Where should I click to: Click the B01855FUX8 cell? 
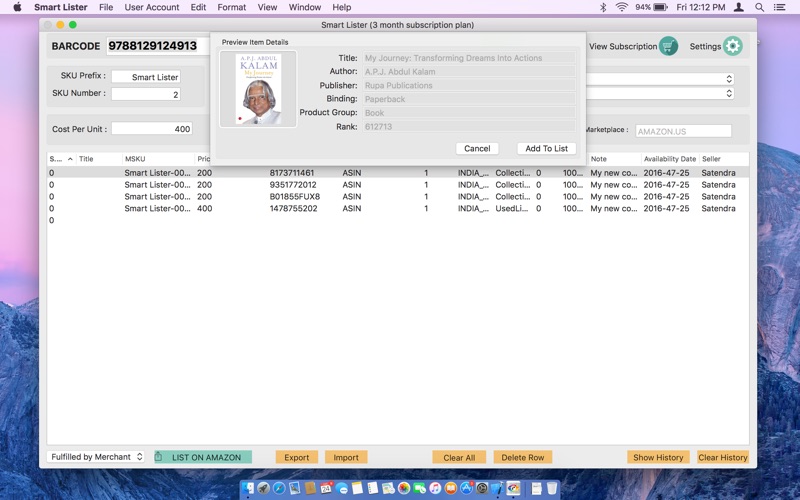pyautogui.click(x=295, y=196)
